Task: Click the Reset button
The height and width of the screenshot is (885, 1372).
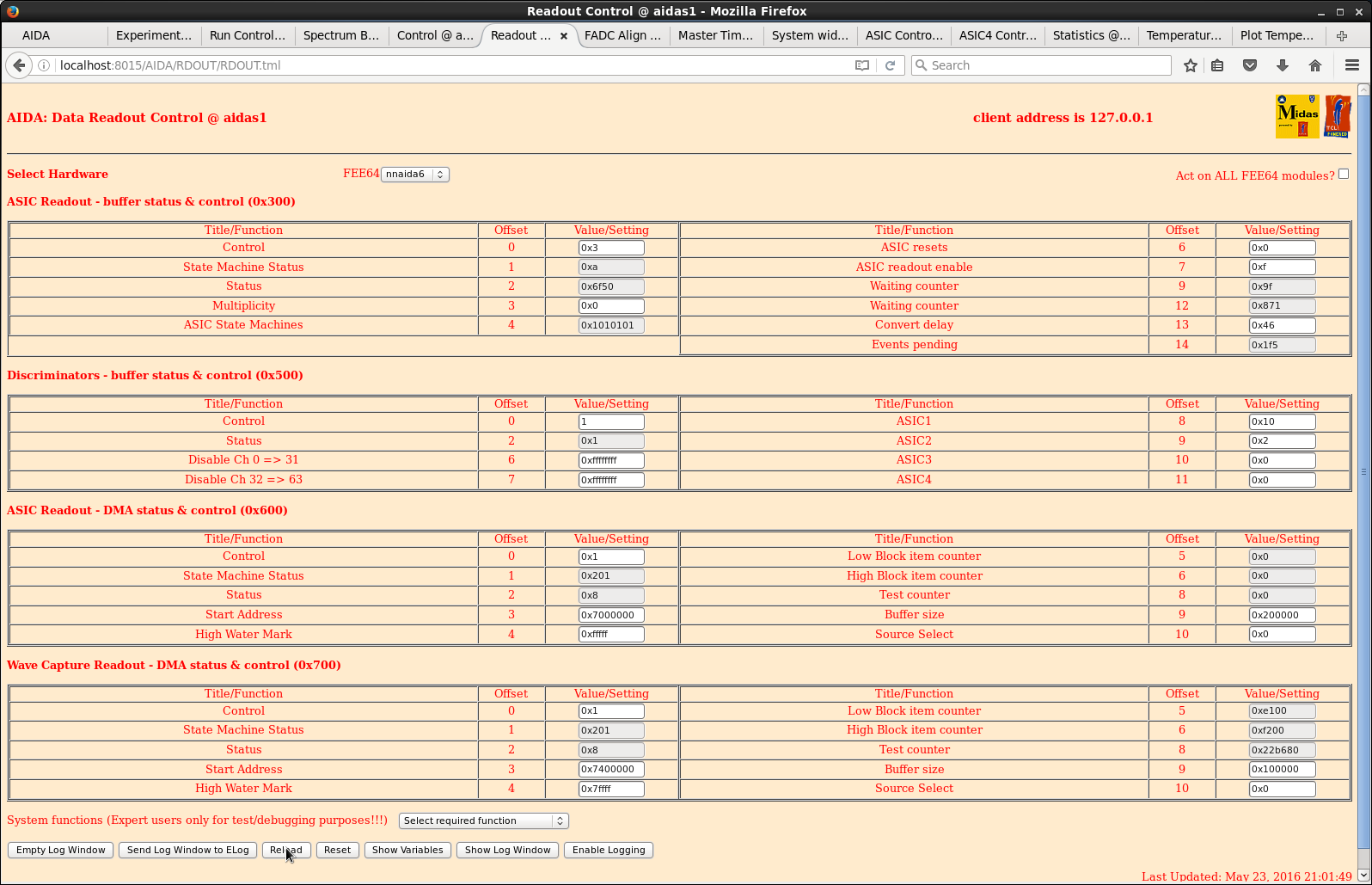Action: [x=337, y=850]
